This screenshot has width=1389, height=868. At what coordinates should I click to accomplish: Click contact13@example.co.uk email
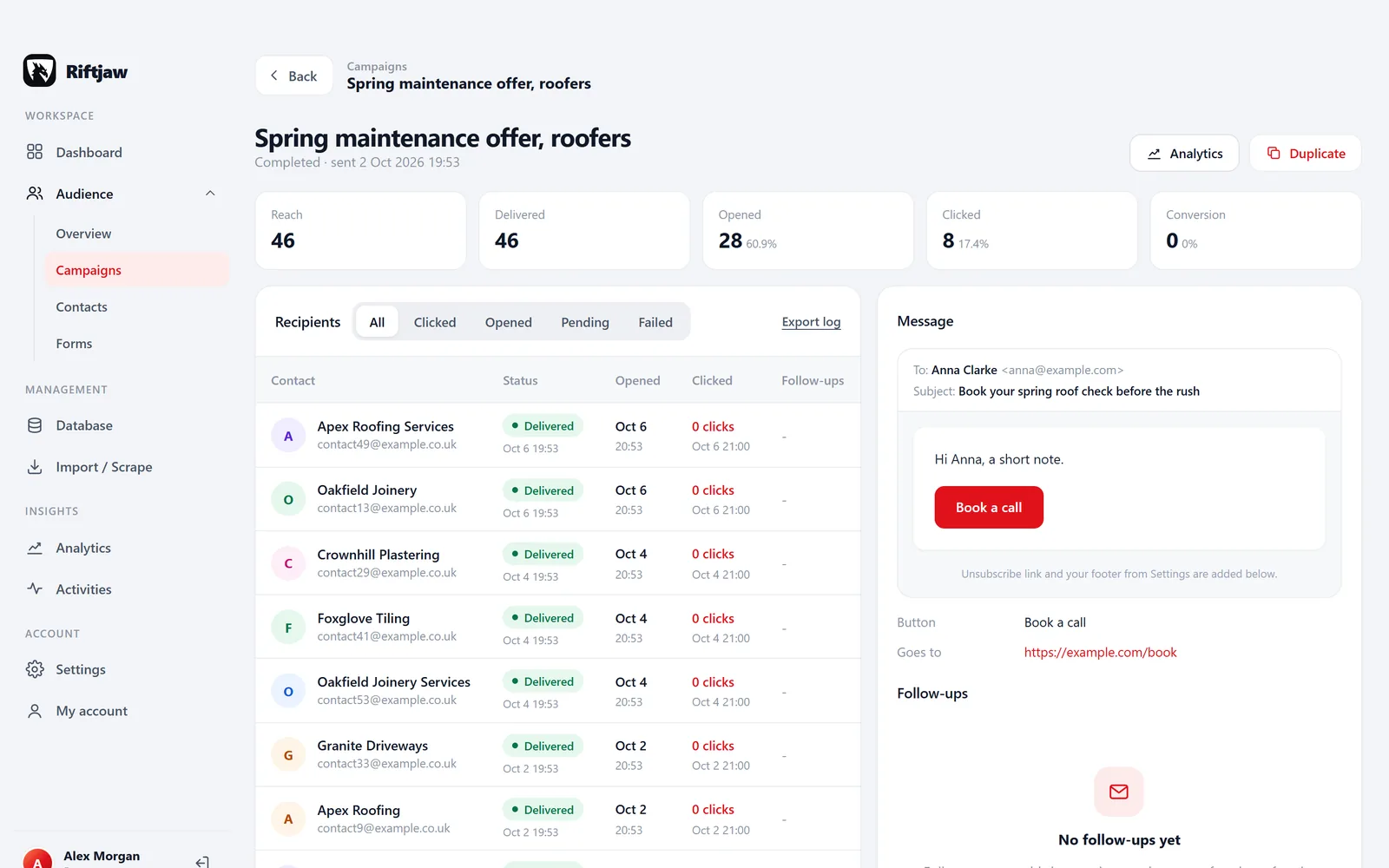coord(386,508)
